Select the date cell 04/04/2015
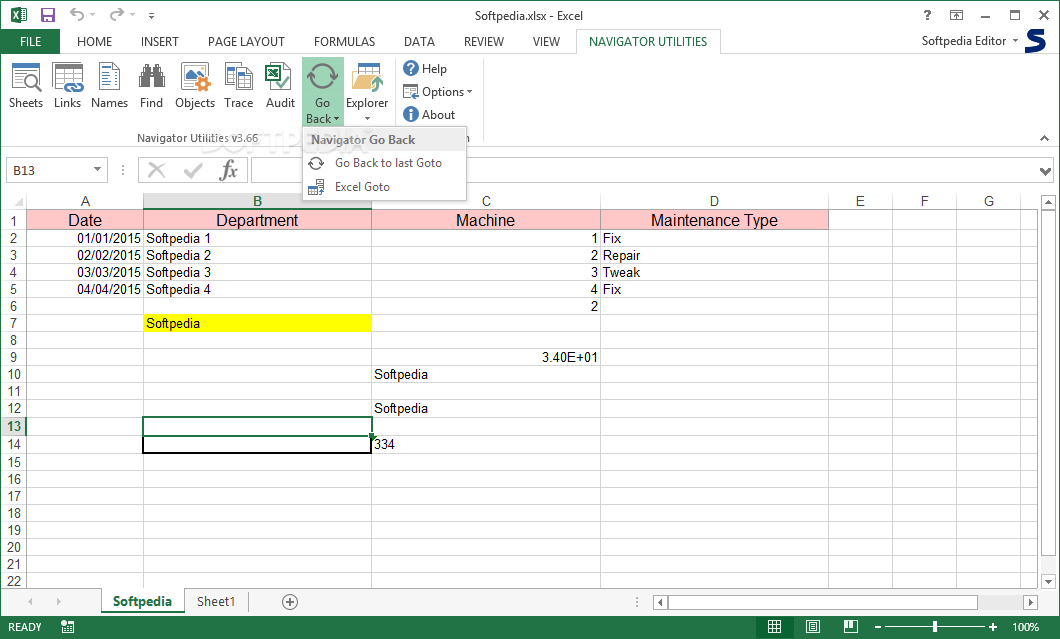1060x639 pixels. pos(85,289)
